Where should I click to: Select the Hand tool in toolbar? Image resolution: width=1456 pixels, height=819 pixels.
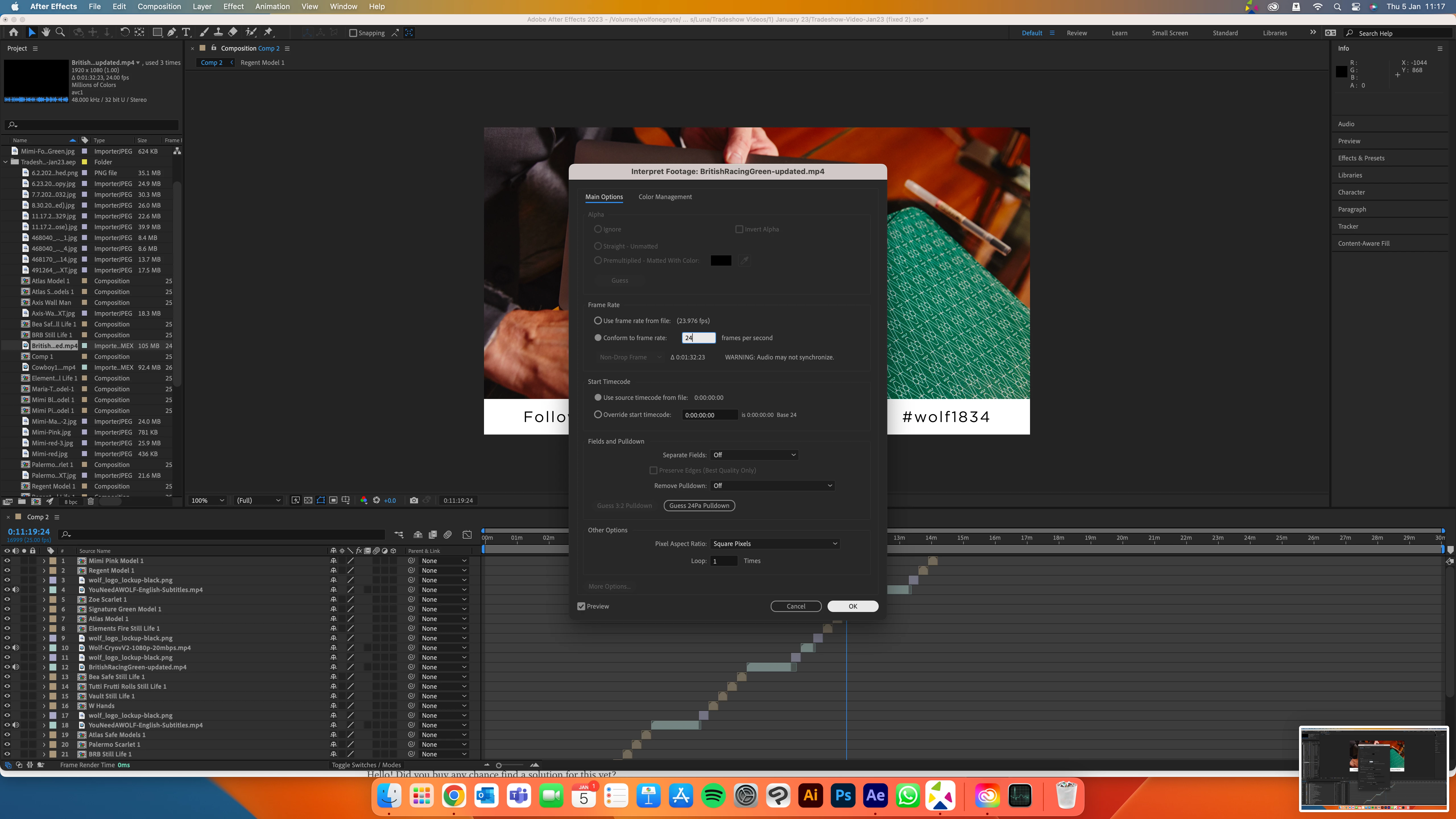46,32
